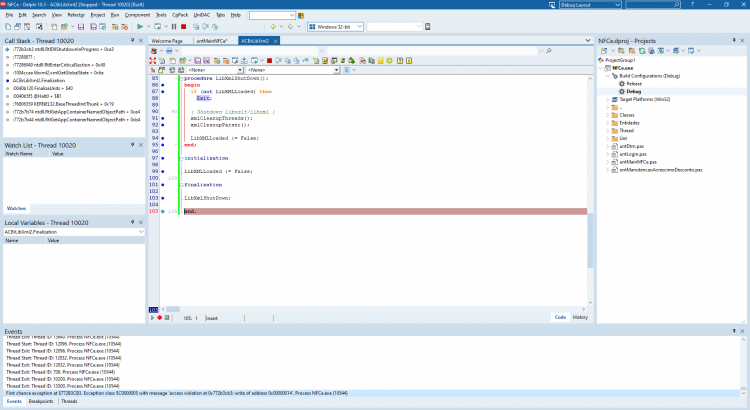The image size is (750, 410).
Task: Click the search magnifier icon above the editor
Action: (549, 51)
